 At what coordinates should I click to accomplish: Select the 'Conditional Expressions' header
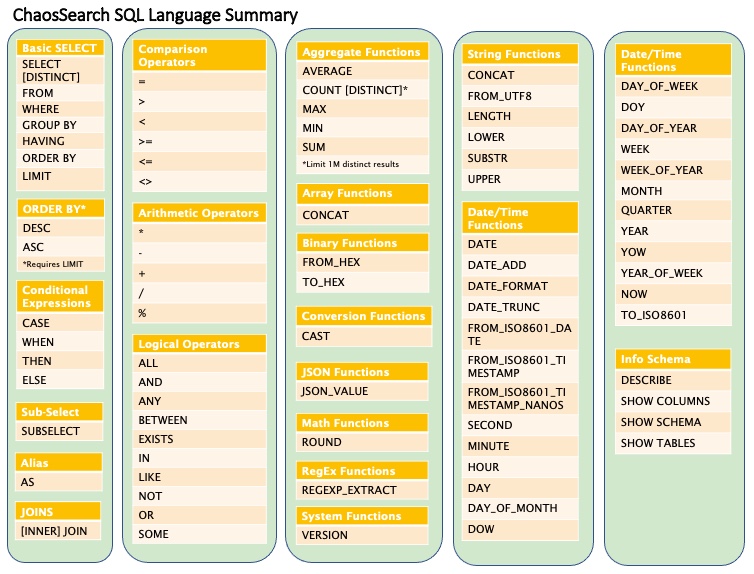60,297
